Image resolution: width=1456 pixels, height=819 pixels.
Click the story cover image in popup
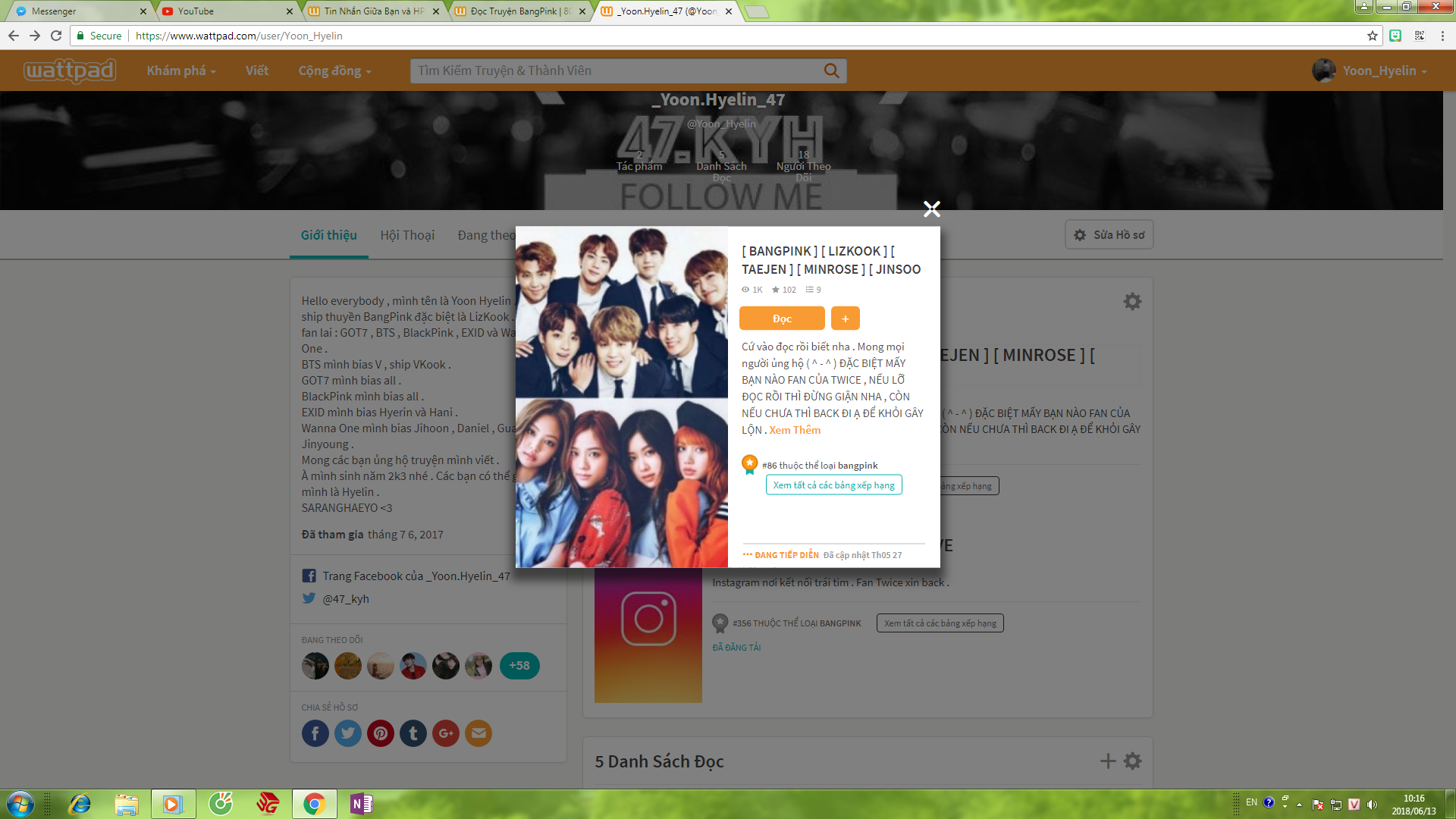(622, 397)
